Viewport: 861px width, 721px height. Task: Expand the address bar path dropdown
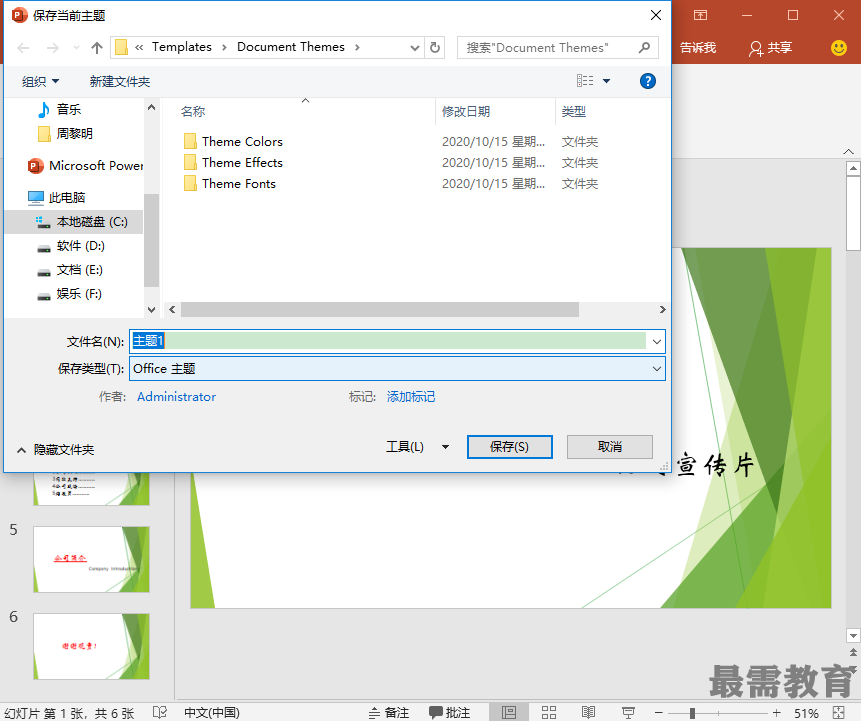(415, 48)
